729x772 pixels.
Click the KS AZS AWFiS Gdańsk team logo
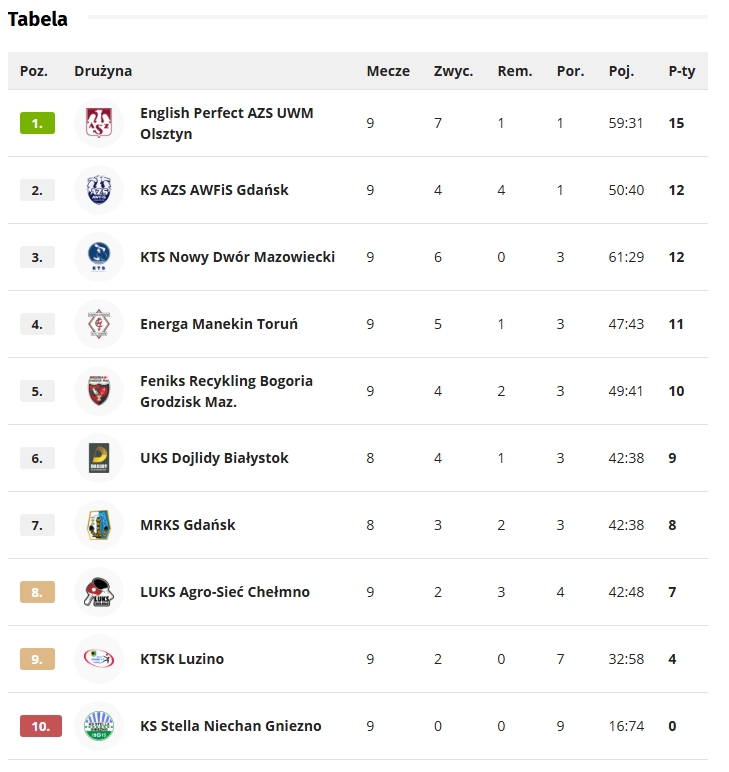coord(98,190)
